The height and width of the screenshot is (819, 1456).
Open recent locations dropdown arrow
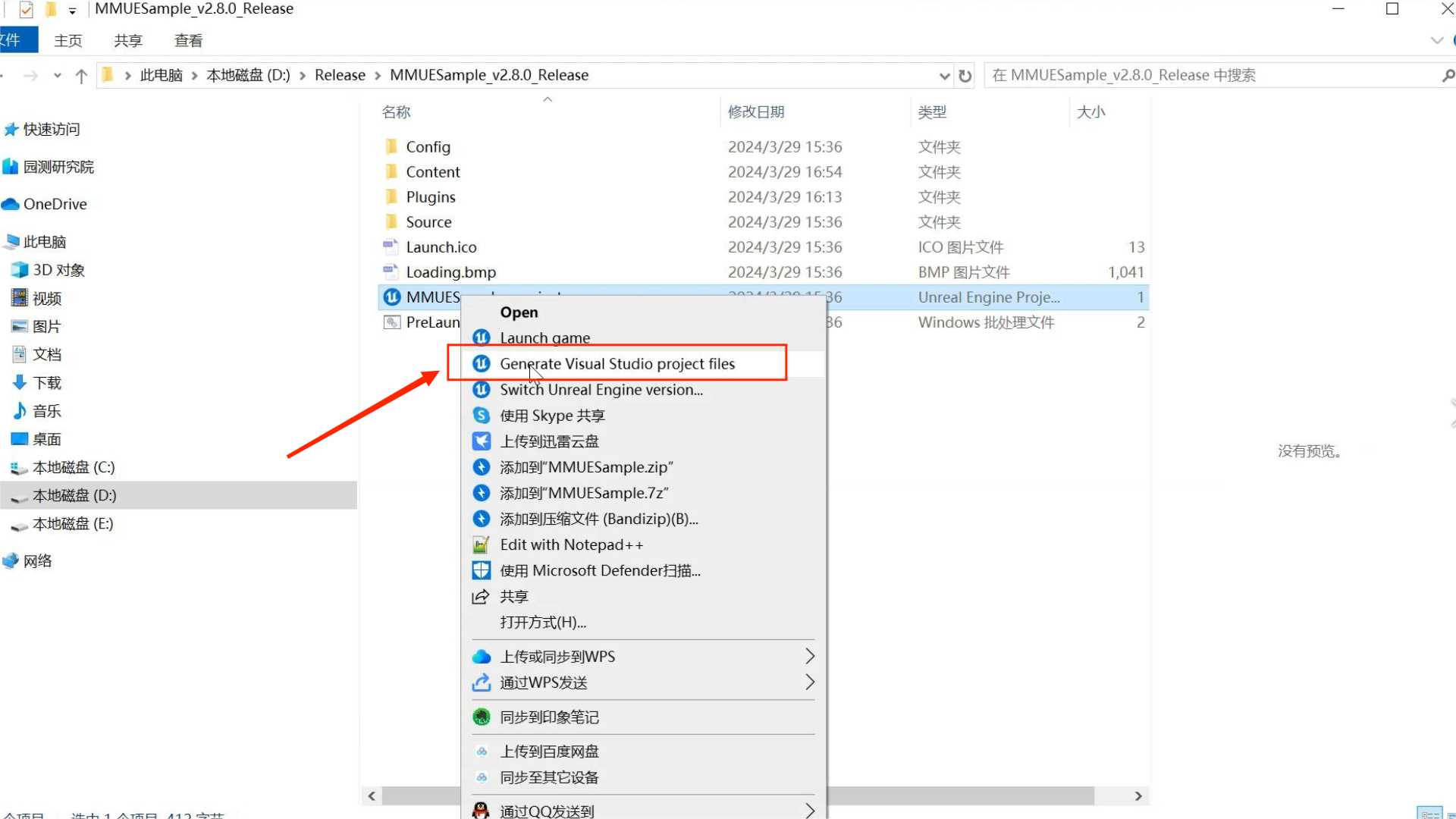click(x=58, y=76)
